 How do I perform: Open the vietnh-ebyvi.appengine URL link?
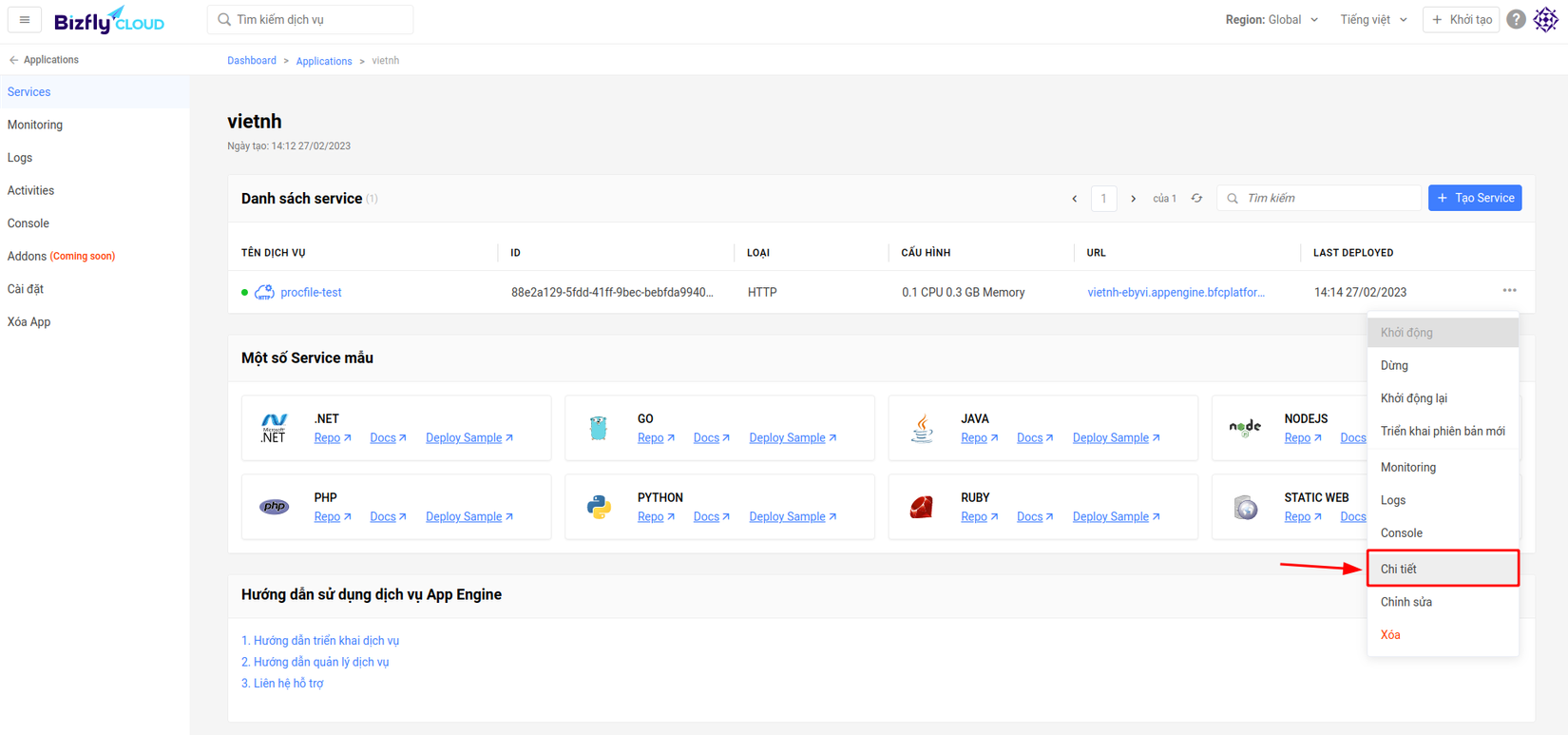pos(1176,292)
